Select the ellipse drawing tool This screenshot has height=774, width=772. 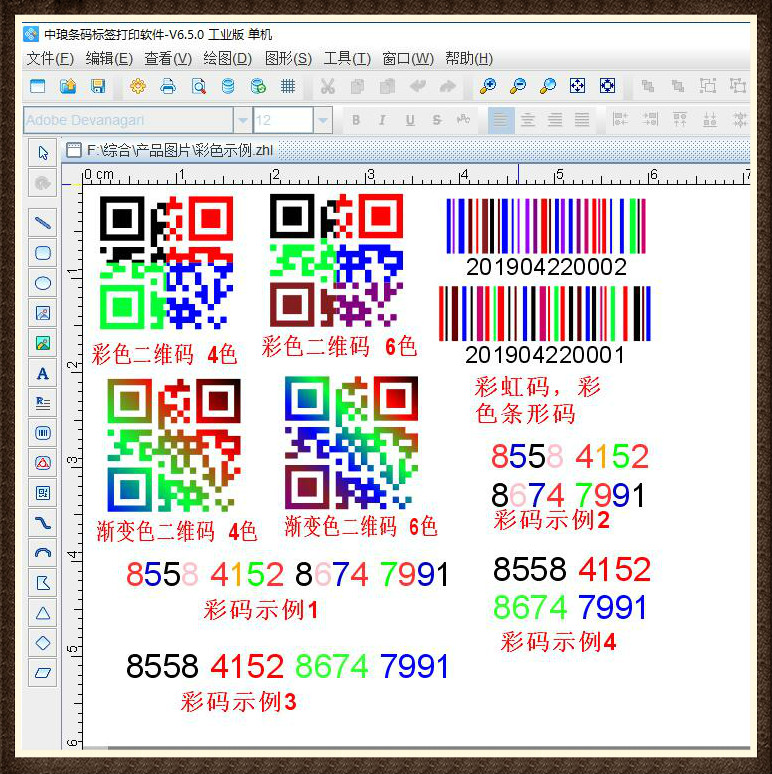[43, 283]
